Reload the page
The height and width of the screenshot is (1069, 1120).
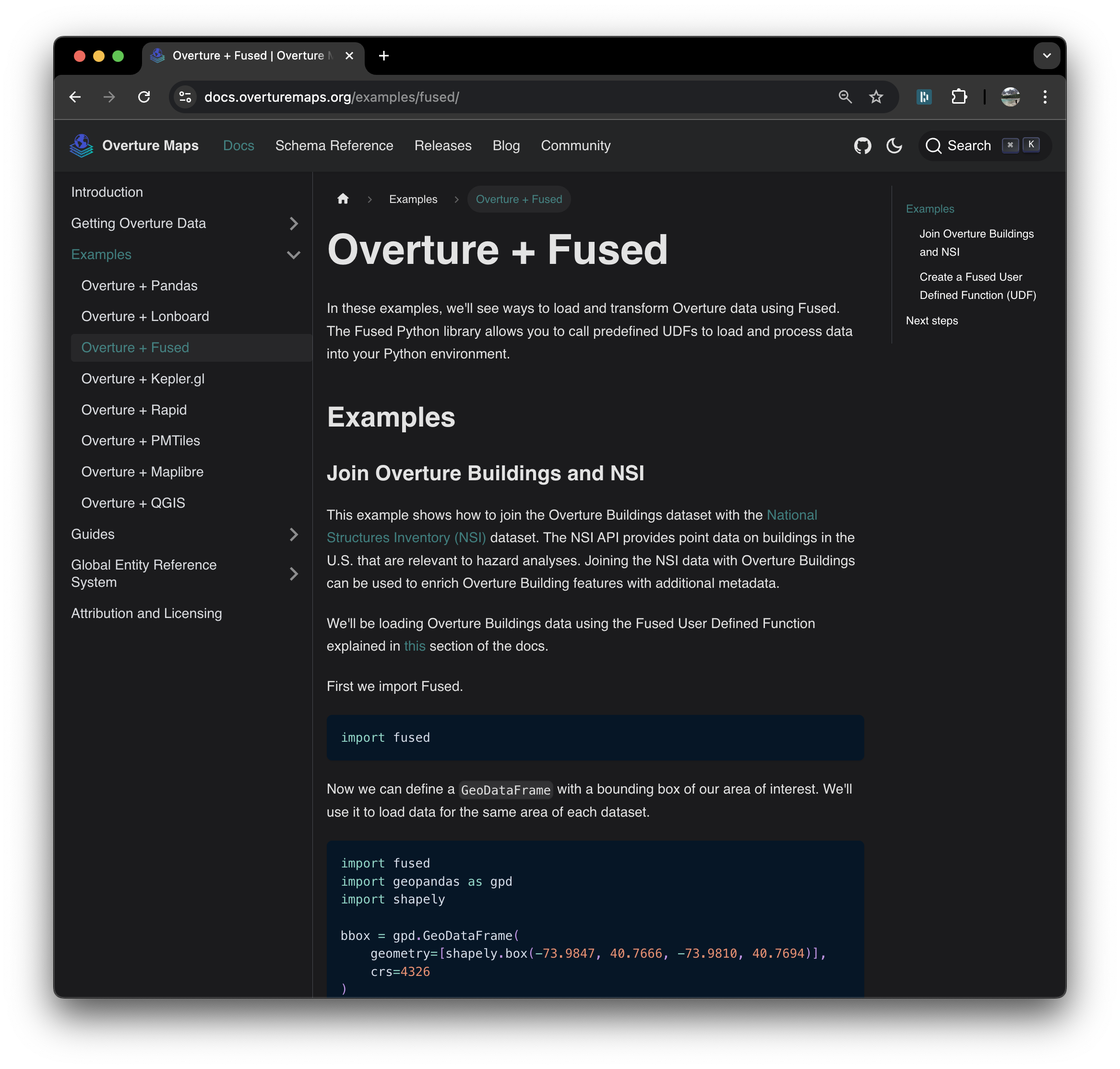(144, 97)
